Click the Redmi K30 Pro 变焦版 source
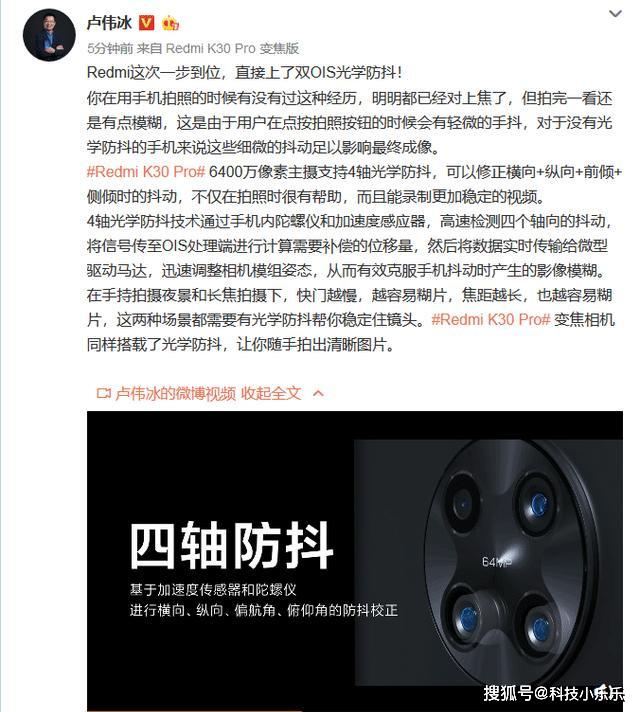Viewport: 640px width, 712px height. 233,48
